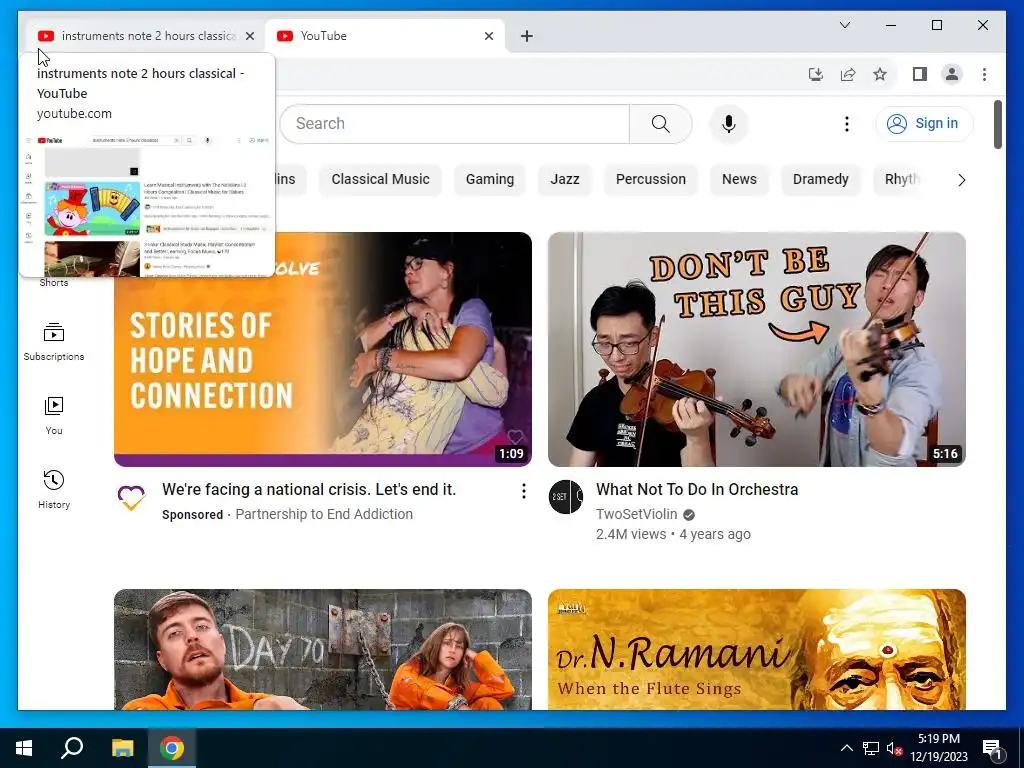
Task: Open taskbar clock showing 5:19 PM
Action: (x=939, y=748)
